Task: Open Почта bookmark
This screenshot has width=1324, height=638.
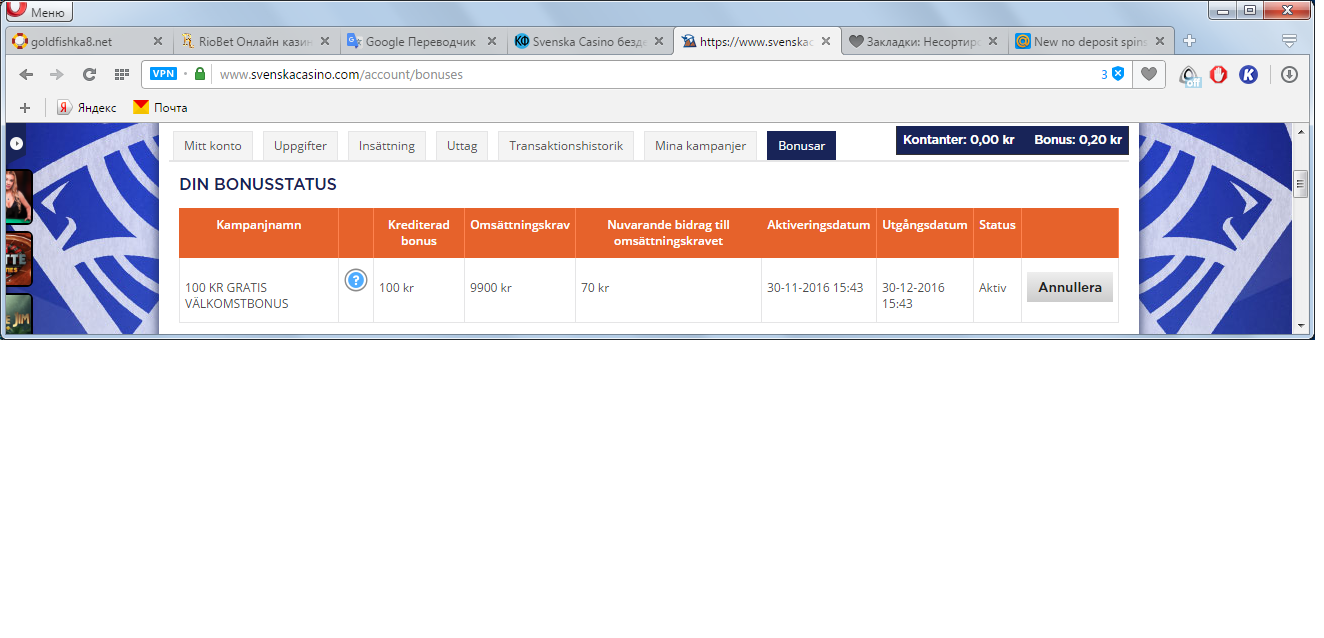Action: (x=160, y=107)
